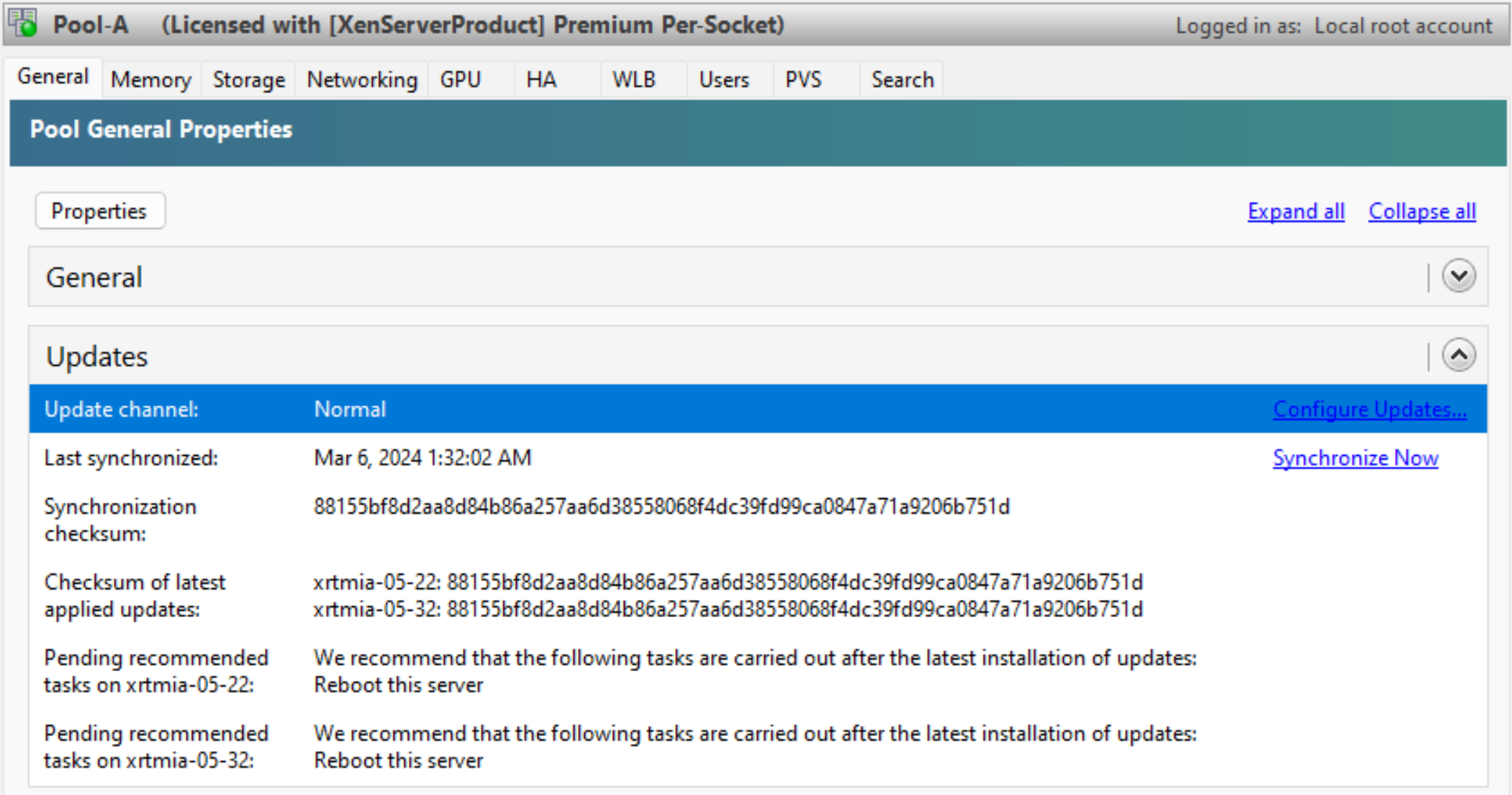
Task: Click pending tasks label for xrtmia-05-22
Action: tap(156, 671)
